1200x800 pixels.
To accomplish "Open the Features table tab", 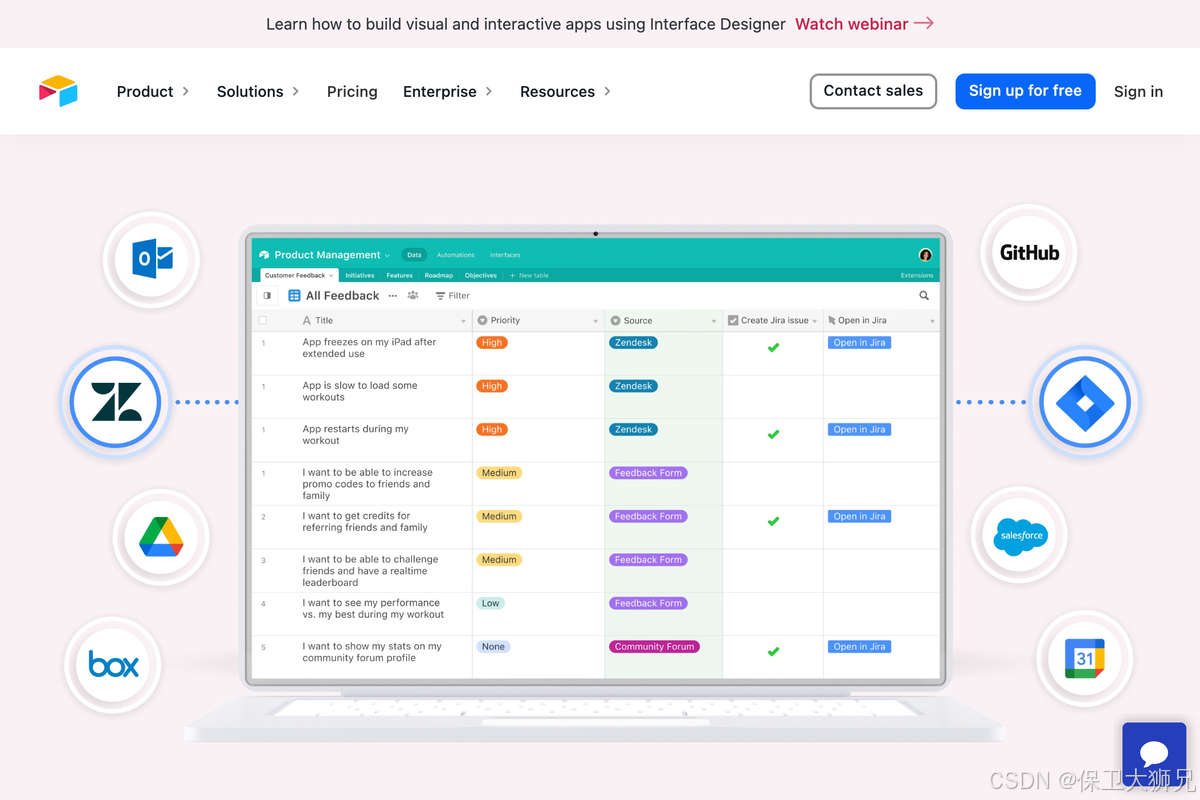I will point(399,275).
